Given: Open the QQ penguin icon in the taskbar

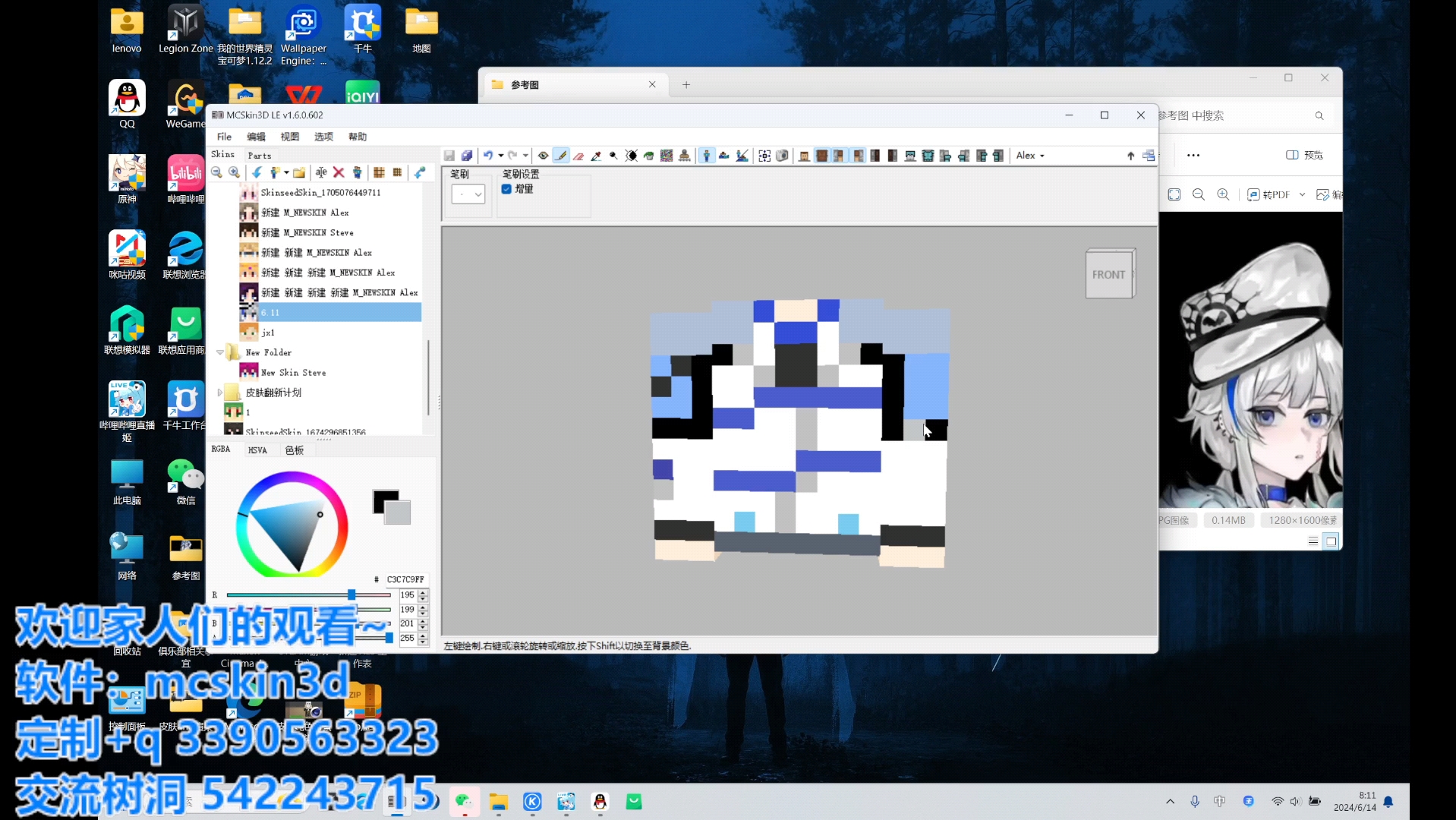Looking at the screenshot, I should click(600, 802).
